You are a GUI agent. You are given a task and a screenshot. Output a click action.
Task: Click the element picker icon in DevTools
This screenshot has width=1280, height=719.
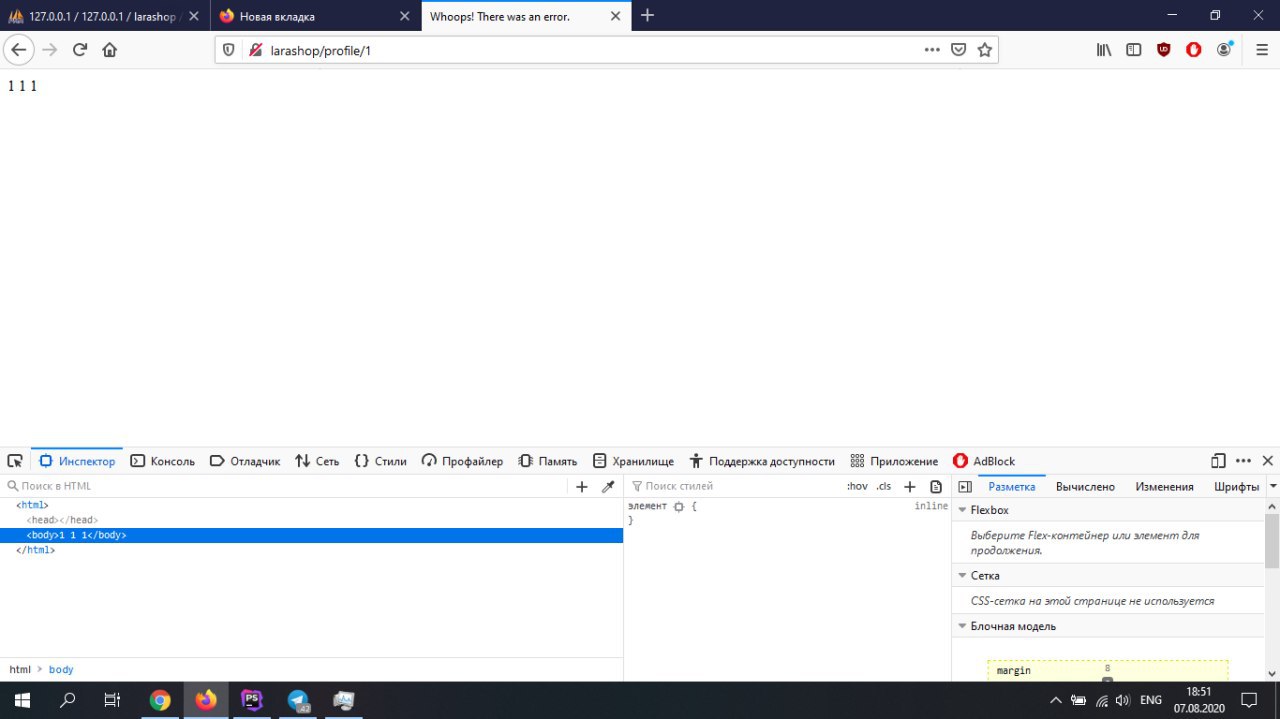click(x=15, y=461)
